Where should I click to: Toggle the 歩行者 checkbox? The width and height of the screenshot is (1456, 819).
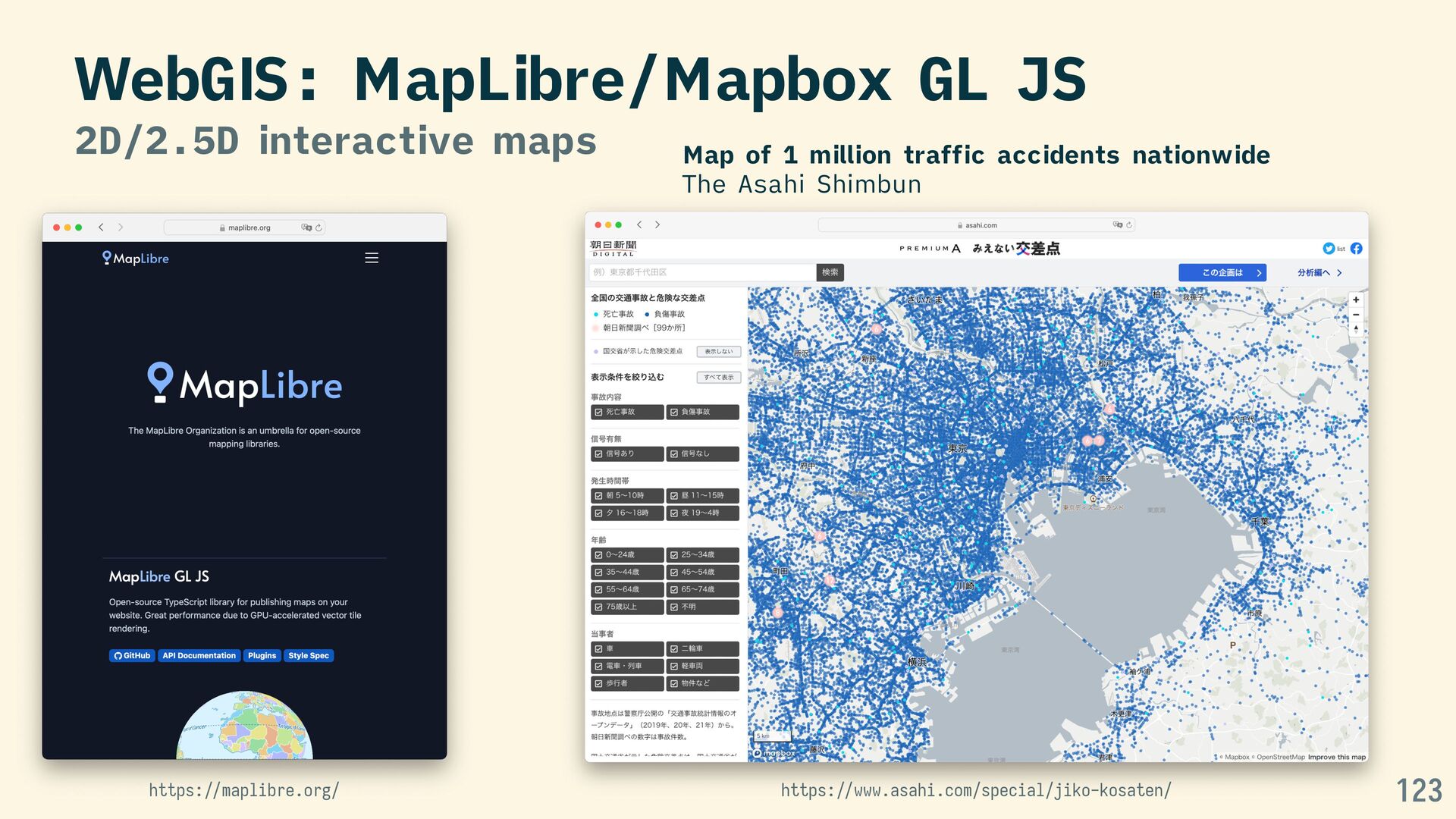coord(599,683)
